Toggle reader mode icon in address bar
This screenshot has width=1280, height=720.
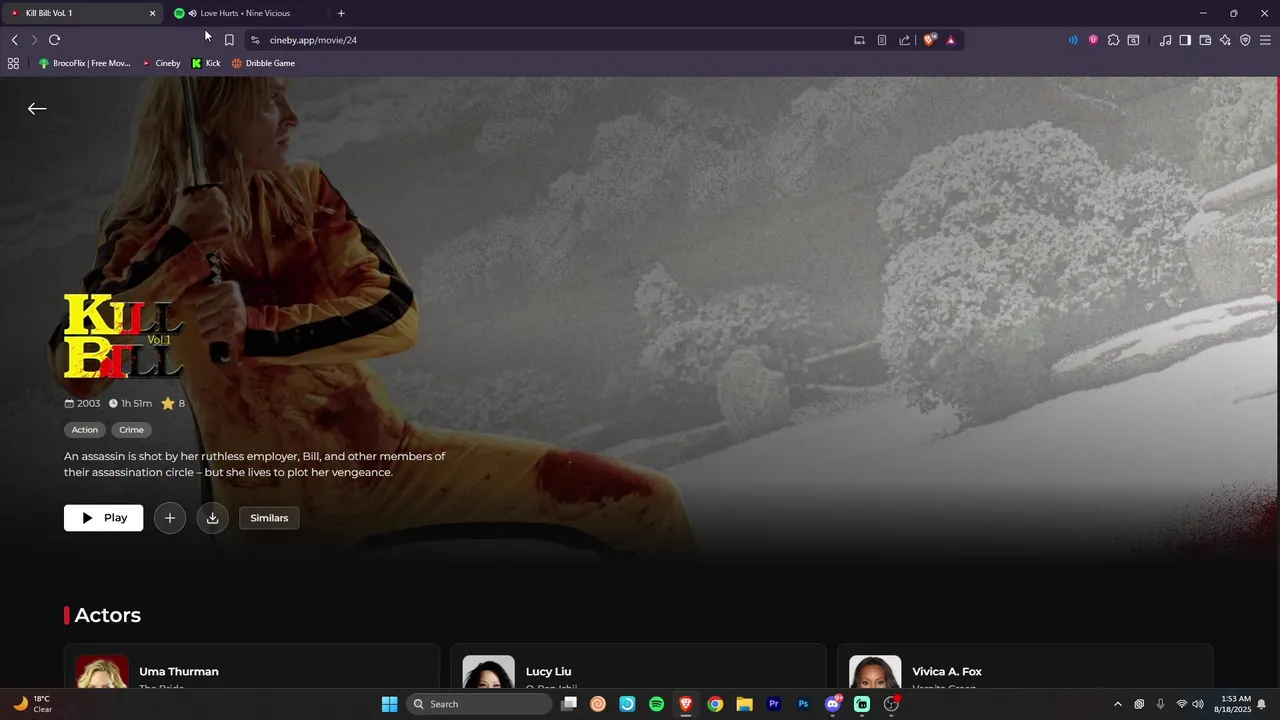coord(882,40)
